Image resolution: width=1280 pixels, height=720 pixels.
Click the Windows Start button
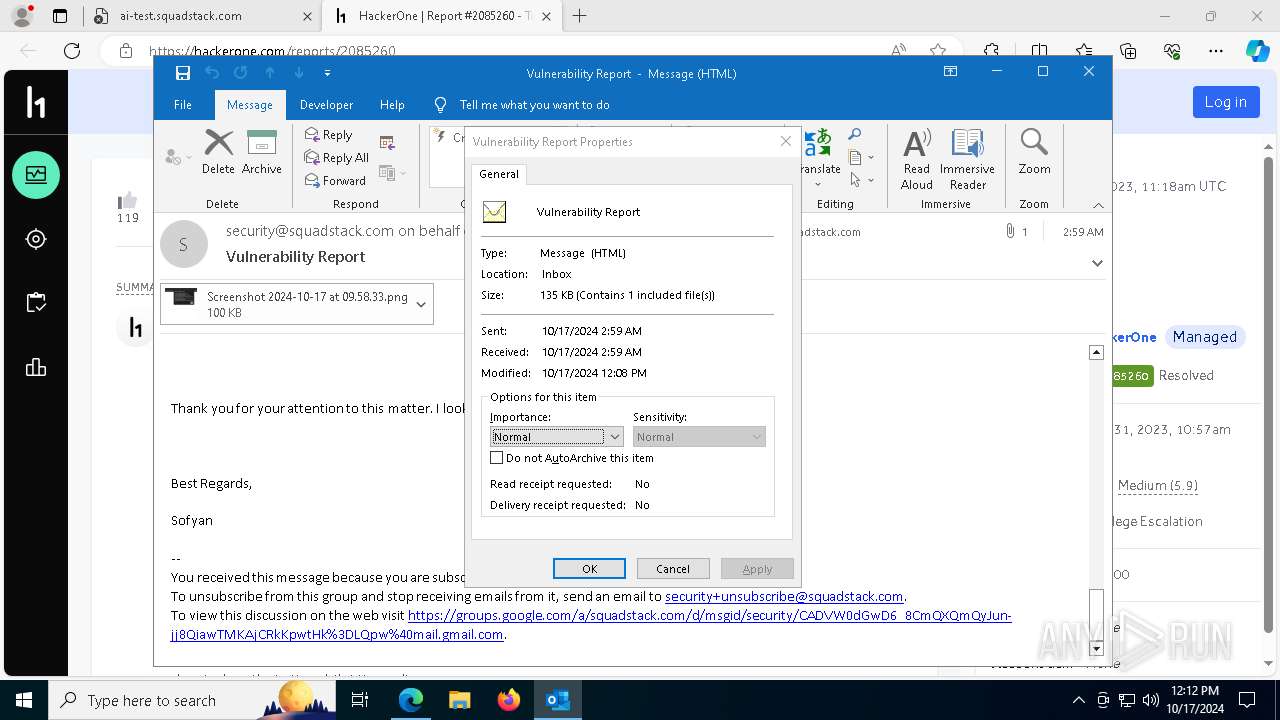coord(24,700)
